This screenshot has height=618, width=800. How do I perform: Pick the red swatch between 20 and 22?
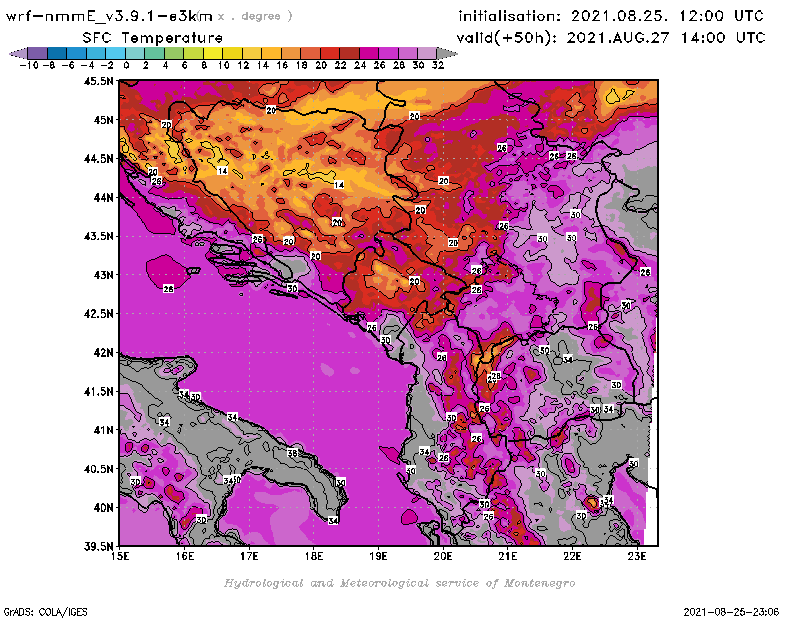tap(330, 53)
